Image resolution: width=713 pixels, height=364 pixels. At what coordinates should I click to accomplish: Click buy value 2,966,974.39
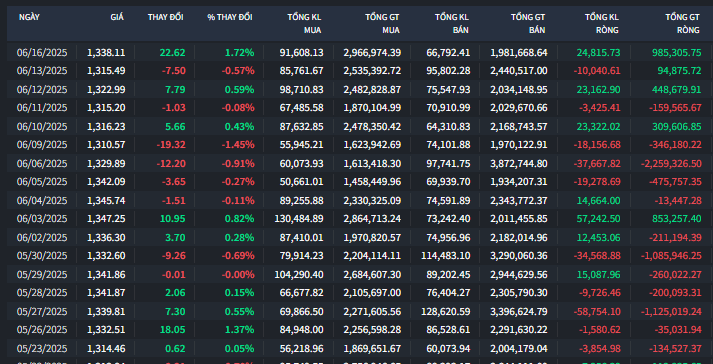372,52
